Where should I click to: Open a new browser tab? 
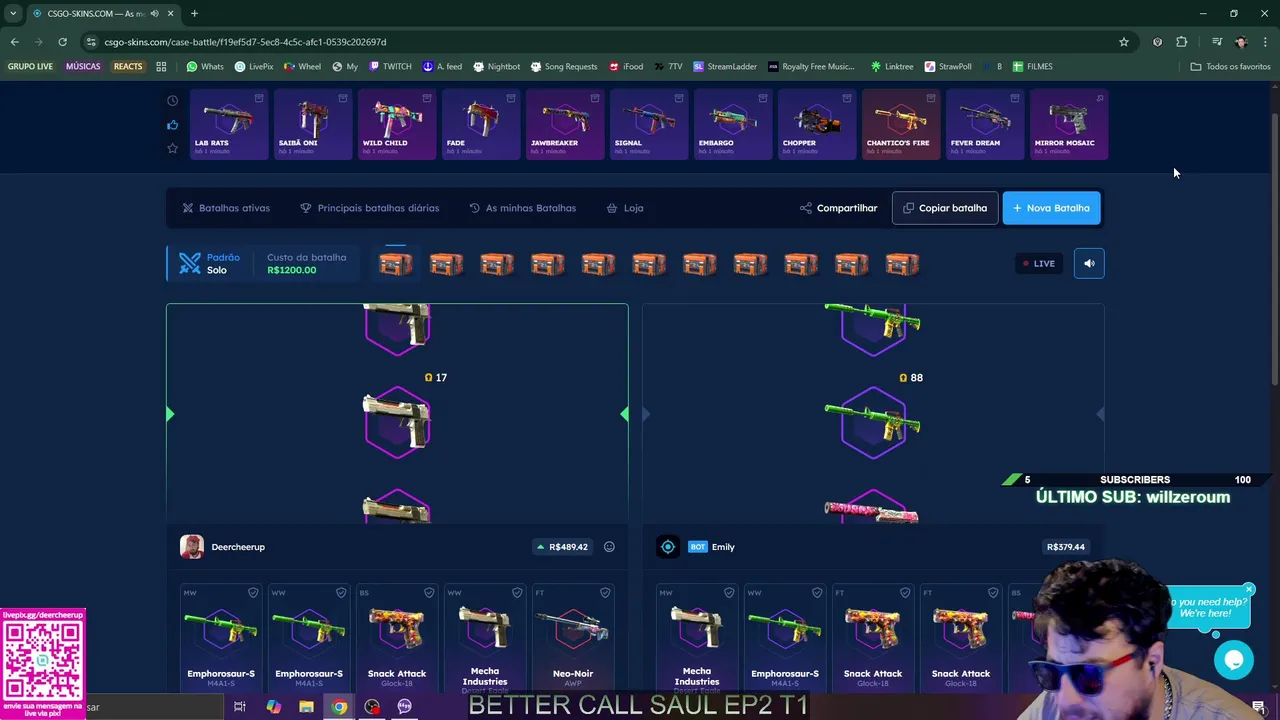[x=194, y=14]
